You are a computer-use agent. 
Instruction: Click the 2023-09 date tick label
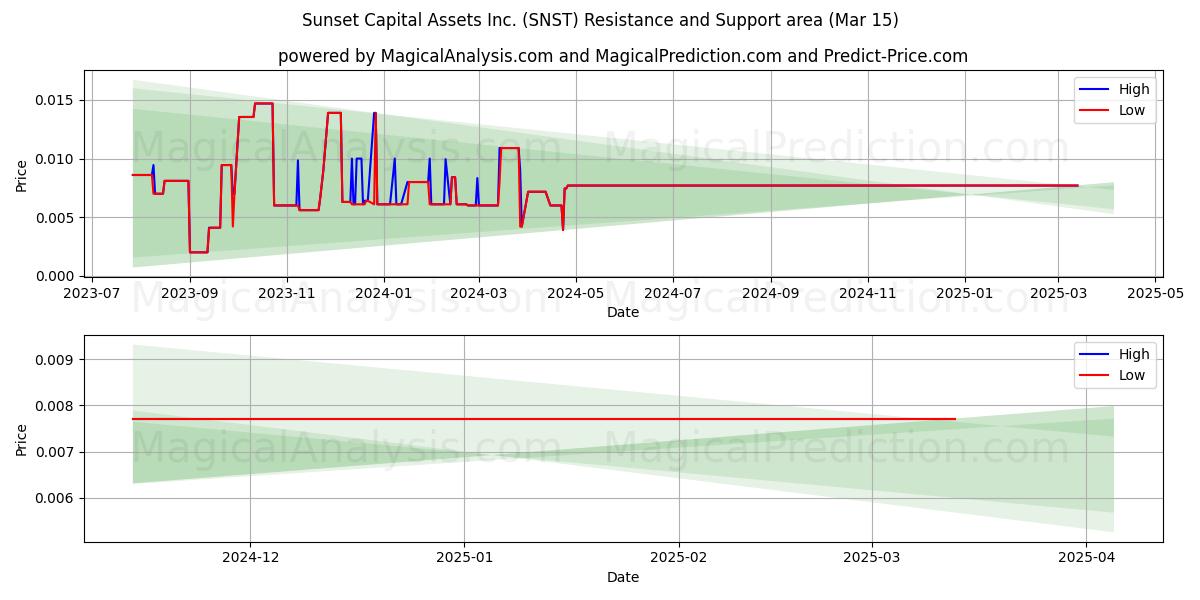190,295
